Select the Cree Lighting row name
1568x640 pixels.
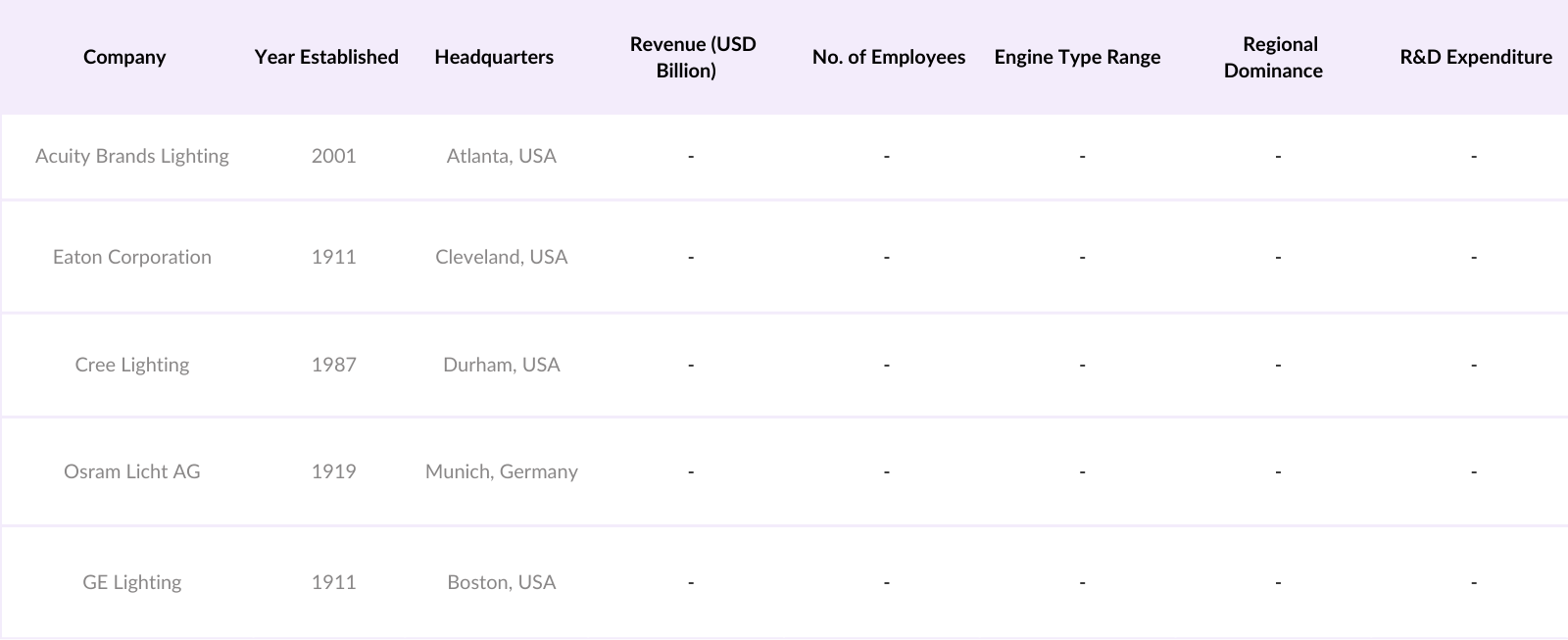coord(132,365)
